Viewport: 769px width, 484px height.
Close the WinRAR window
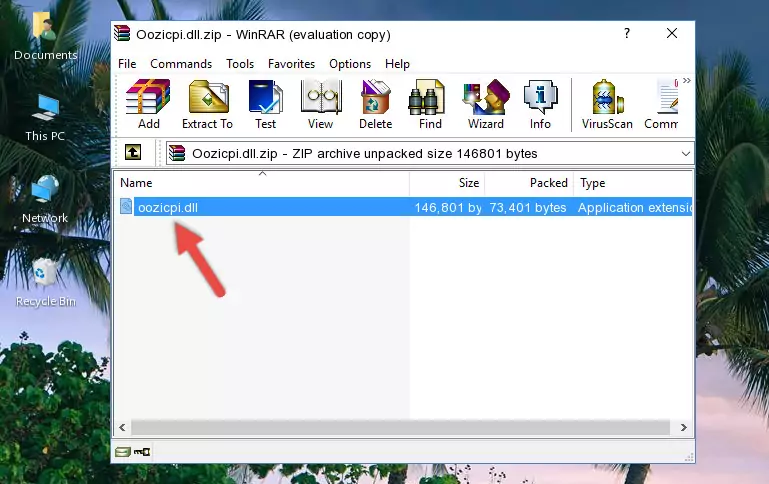(672, 33)
